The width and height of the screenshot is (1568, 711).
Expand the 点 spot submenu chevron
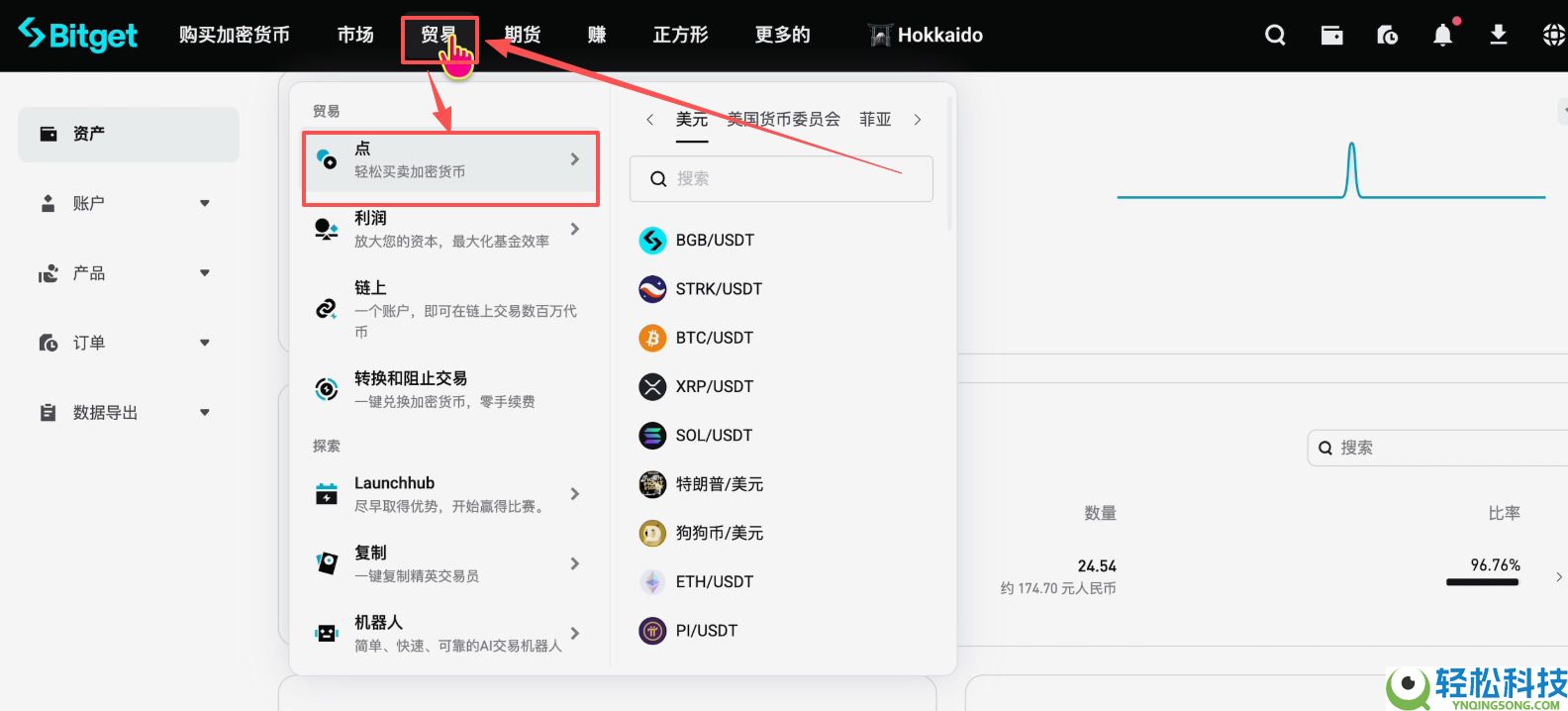(x=575, y=159)
